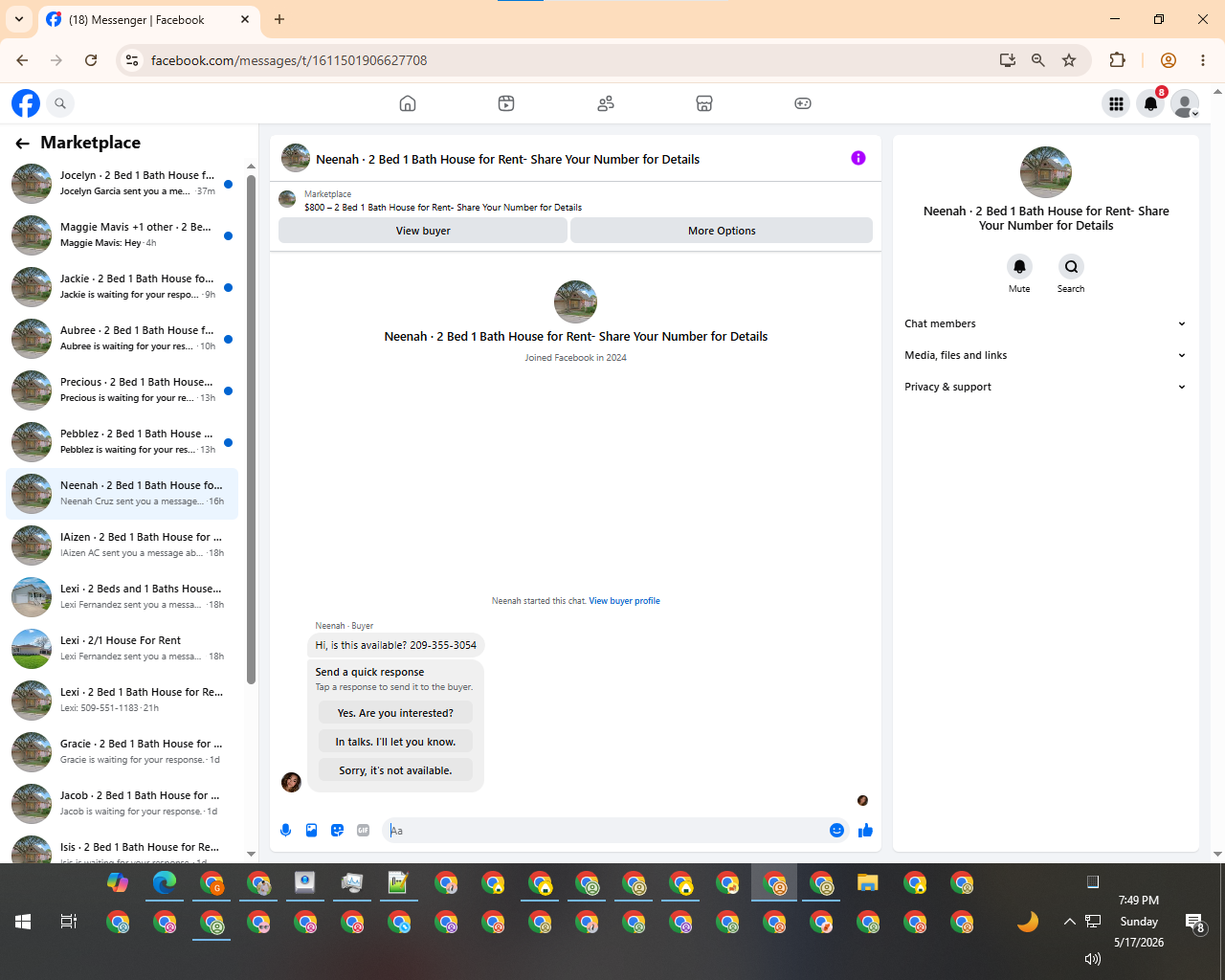The width and height of the screenshot is (1225, 980).
Task: Open the account profile avatar menu
Action: point(1185,103)
